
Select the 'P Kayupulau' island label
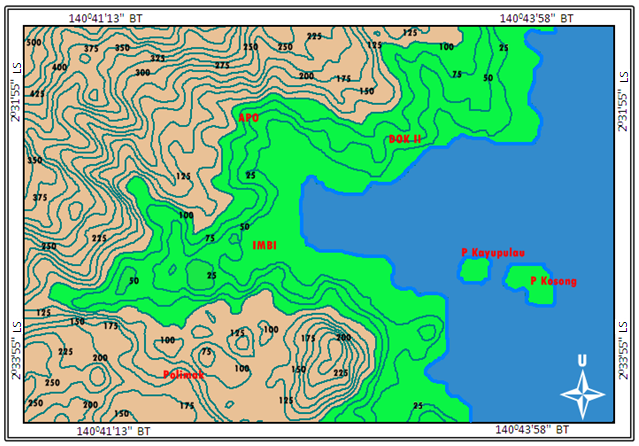pos(493,253)
